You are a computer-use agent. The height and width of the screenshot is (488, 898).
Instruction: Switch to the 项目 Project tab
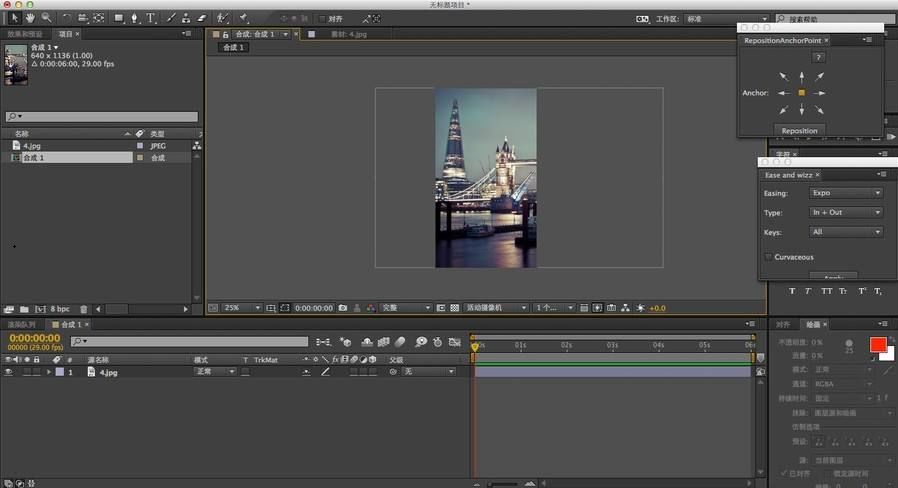[x=65, y=34]
